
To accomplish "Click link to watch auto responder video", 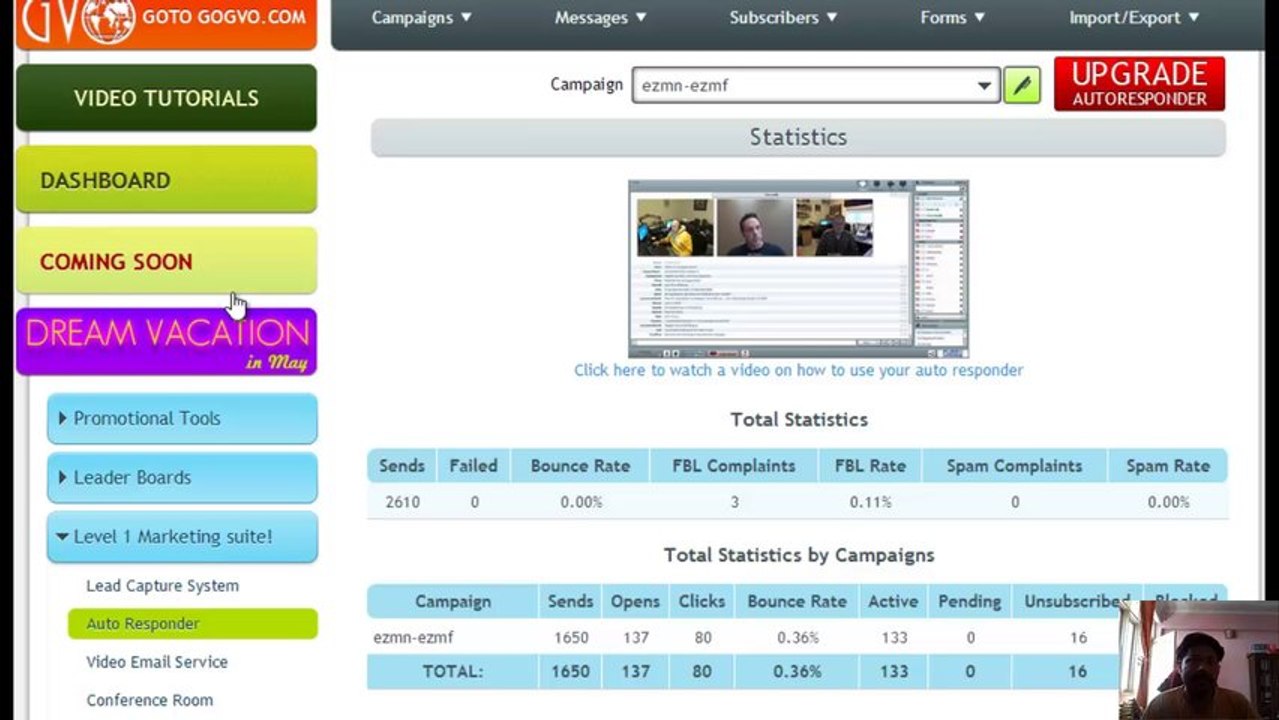I will point(798,370).
